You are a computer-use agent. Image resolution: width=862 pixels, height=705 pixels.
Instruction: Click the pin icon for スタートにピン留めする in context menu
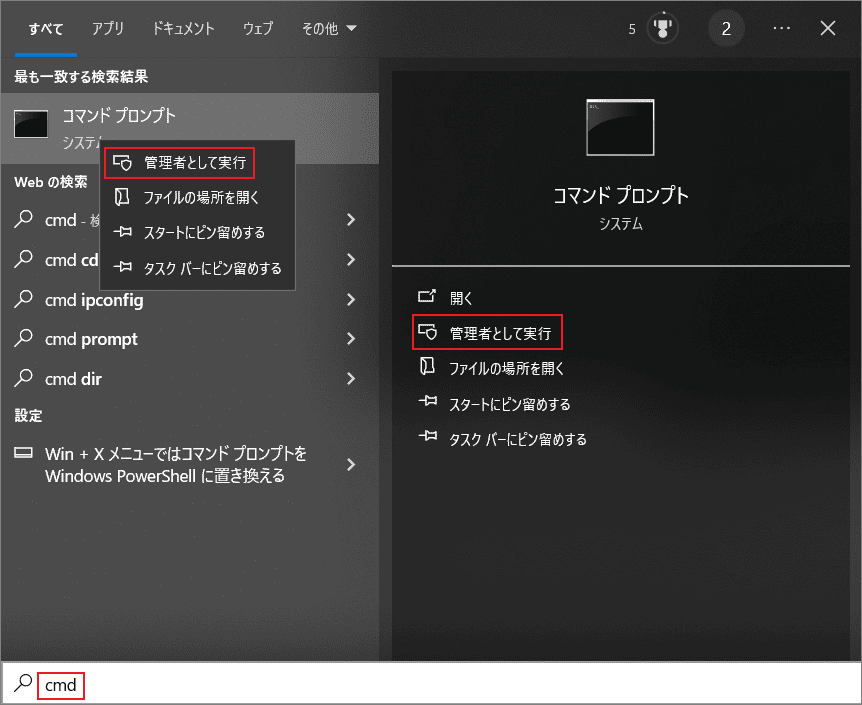click(123, 232)
